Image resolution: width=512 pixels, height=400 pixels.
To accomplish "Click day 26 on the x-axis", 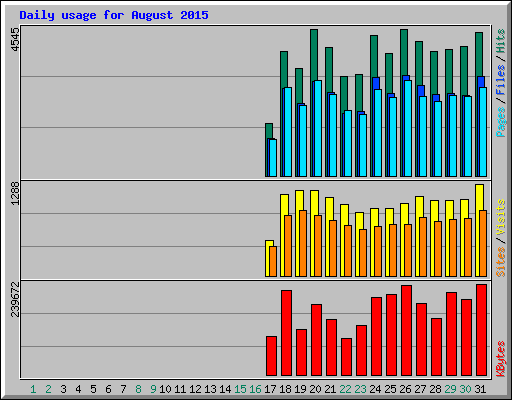I will tap(405, 389).
